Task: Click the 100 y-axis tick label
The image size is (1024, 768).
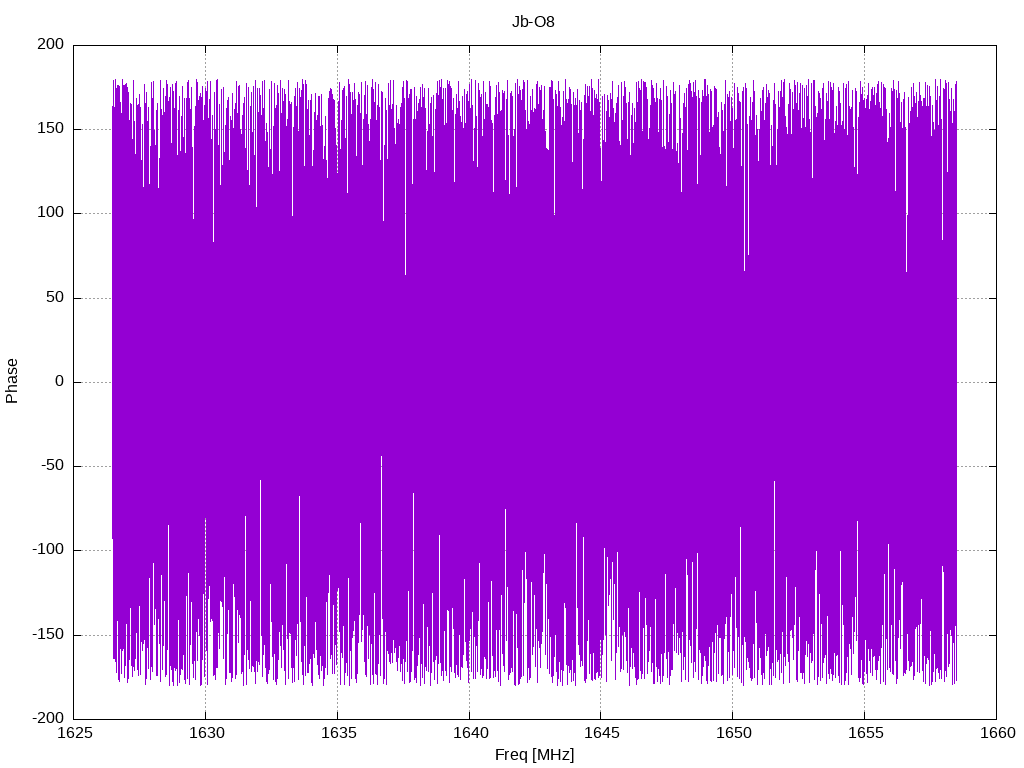Action: click(51, 213)
